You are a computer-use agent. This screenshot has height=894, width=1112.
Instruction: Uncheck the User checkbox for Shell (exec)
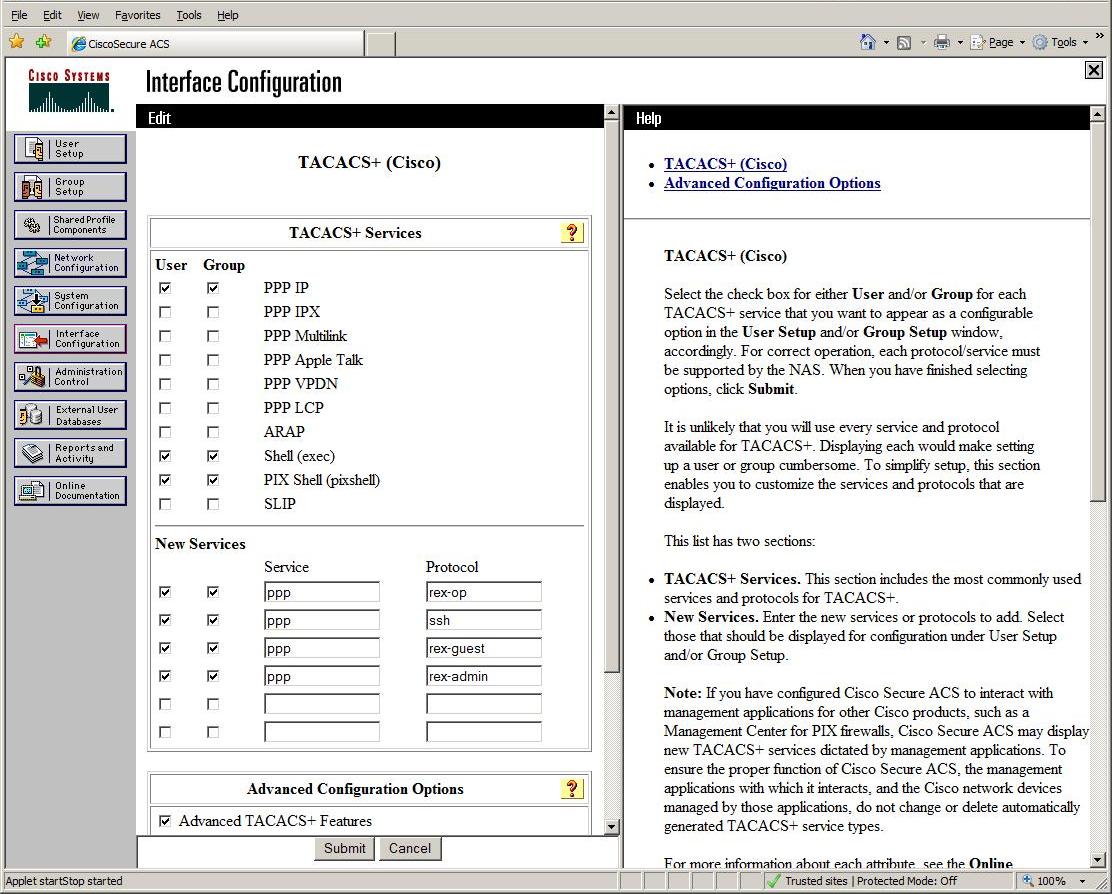[165, 456]
